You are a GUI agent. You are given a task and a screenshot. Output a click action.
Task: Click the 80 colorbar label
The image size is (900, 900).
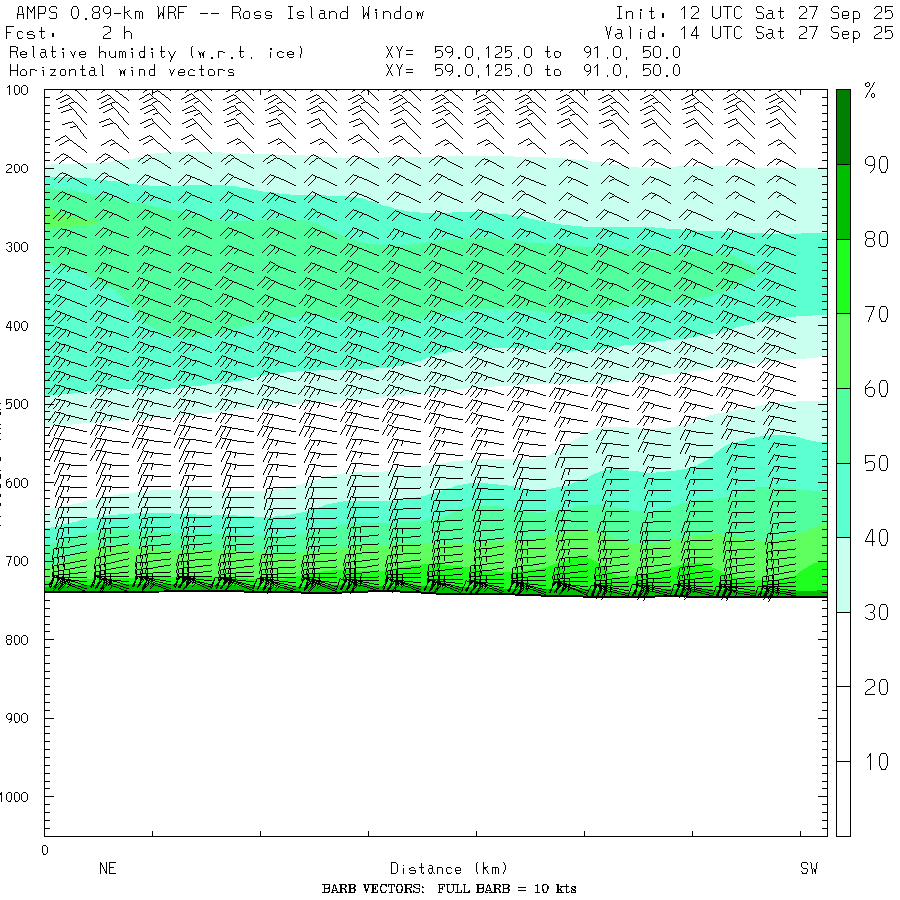click(x=876, y=239)
